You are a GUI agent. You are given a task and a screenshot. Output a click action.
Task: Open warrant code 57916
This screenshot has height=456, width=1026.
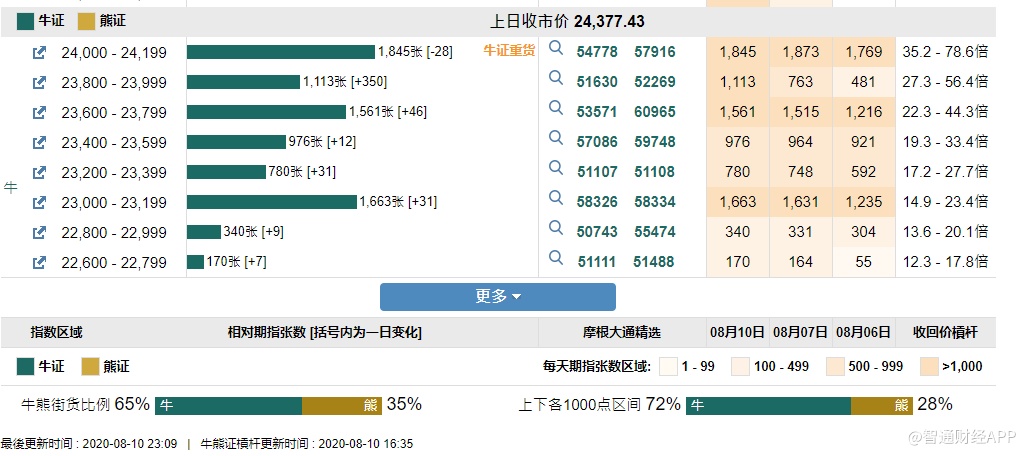coord(654,52)
